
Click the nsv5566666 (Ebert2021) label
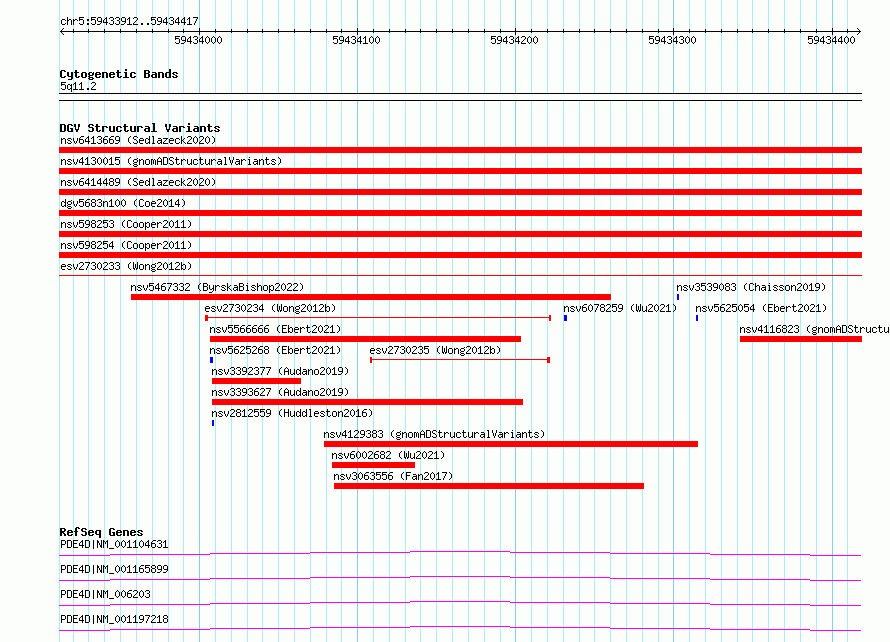click(275, 329)
